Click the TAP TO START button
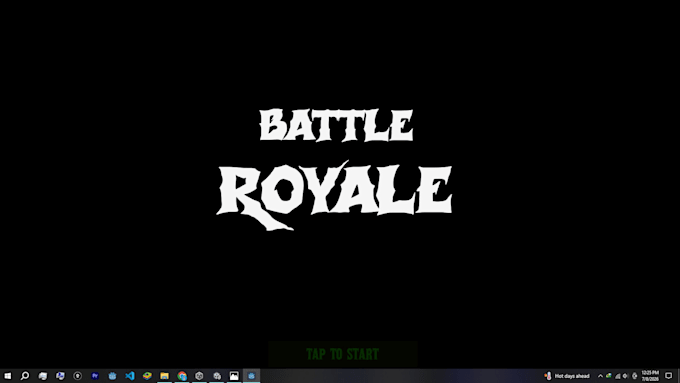Screen dimensions: 680x383 [343, 354]
